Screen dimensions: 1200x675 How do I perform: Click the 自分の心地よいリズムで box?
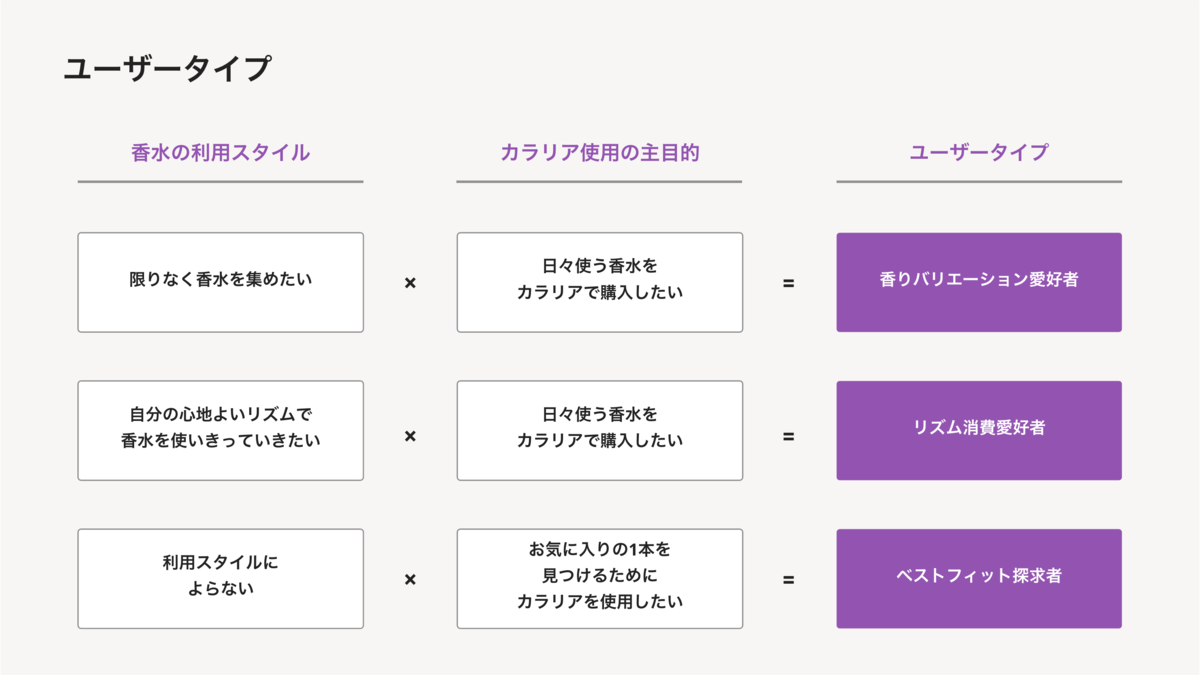click(x=220, y=430)
